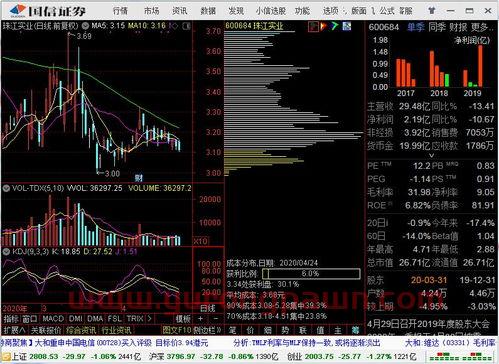Click the square panel icon after MA10
The width and height of the screenshot is (499, 364).
click(187, 26)
